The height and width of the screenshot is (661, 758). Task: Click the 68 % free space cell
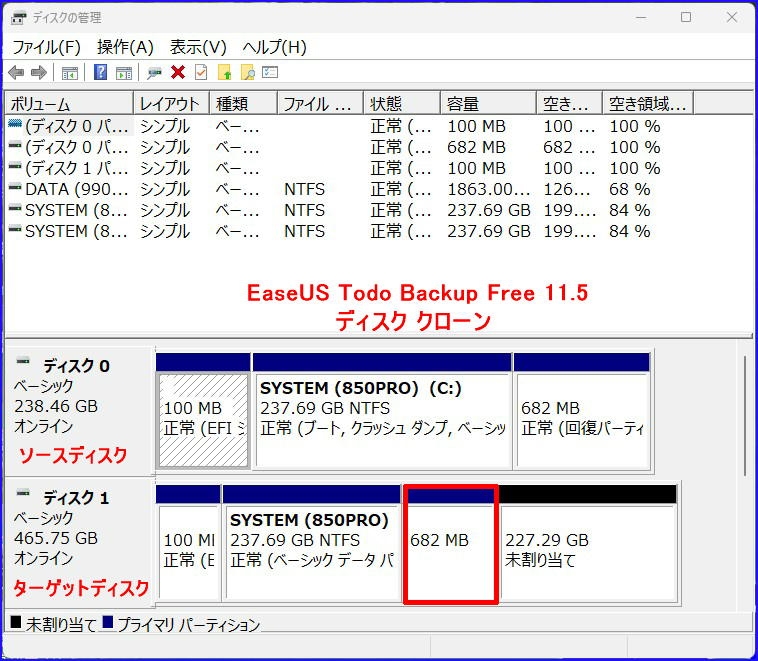click(629, 189)
